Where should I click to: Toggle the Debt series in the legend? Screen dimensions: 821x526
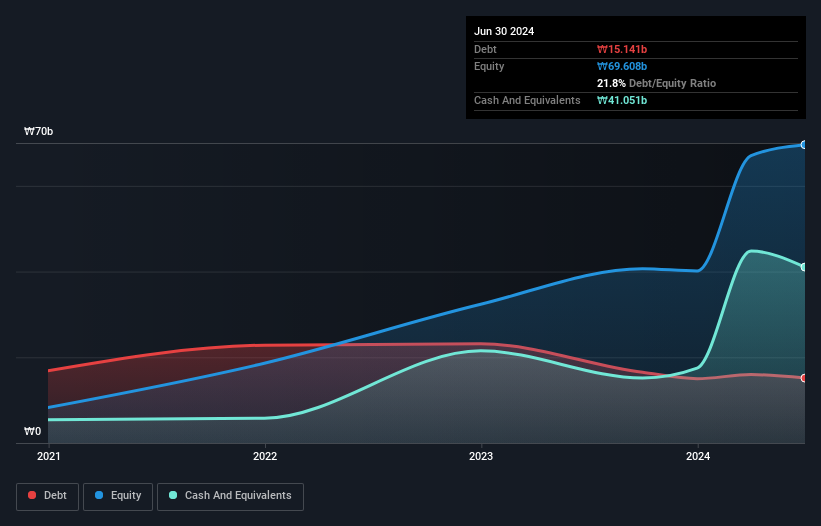click(47, 496)
